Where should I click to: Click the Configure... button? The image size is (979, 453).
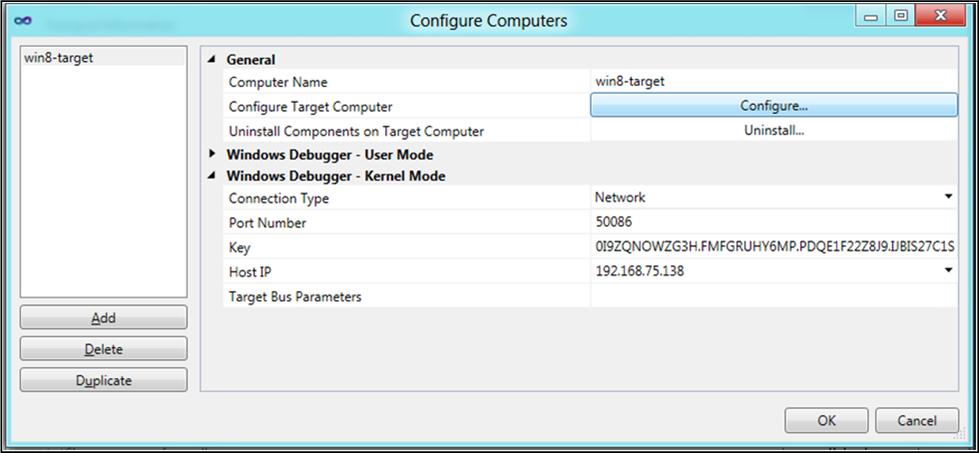pyautogui.click(x=773, y=106)
